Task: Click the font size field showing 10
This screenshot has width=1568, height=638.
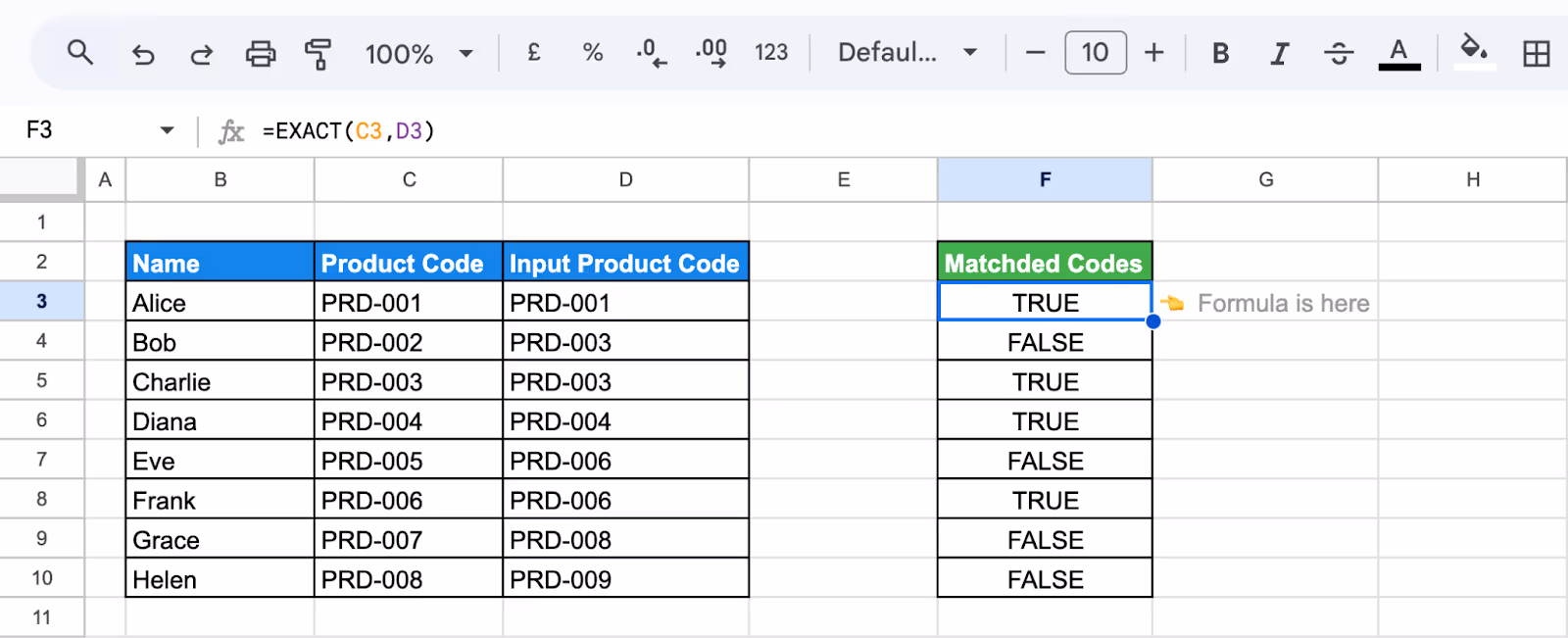Action: click(1096, 52)
